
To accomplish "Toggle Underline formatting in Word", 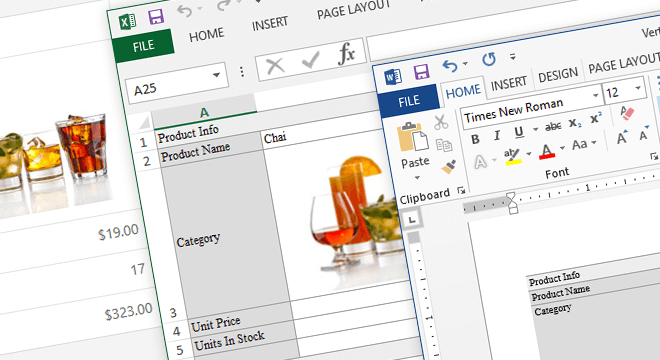I will [519, 132].
